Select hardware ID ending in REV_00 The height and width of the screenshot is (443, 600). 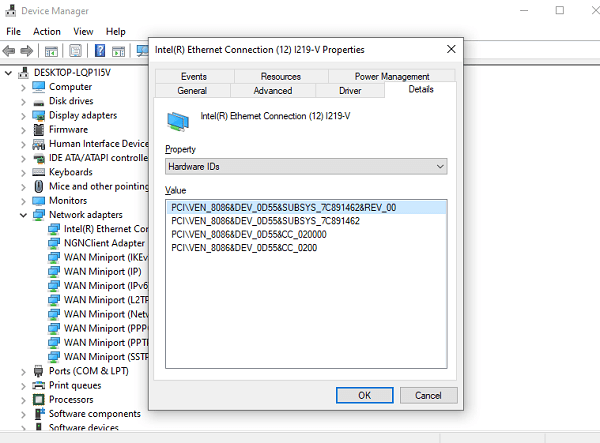pos(306,208)
